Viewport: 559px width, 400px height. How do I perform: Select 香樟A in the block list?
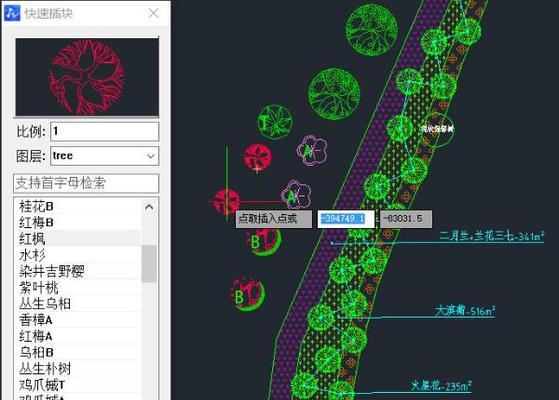tap(78, 320)
